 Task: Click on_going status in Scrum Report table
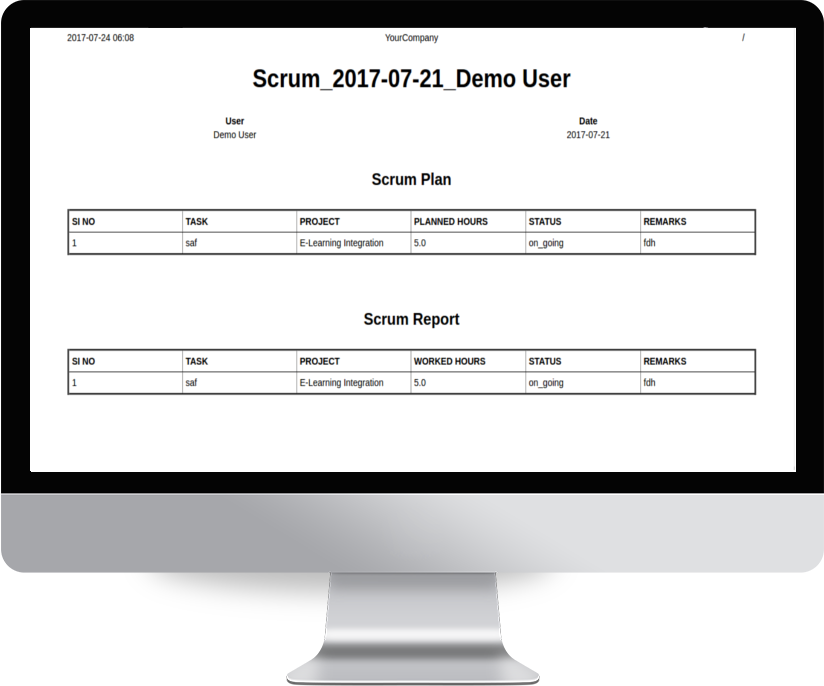click(546, 383)
